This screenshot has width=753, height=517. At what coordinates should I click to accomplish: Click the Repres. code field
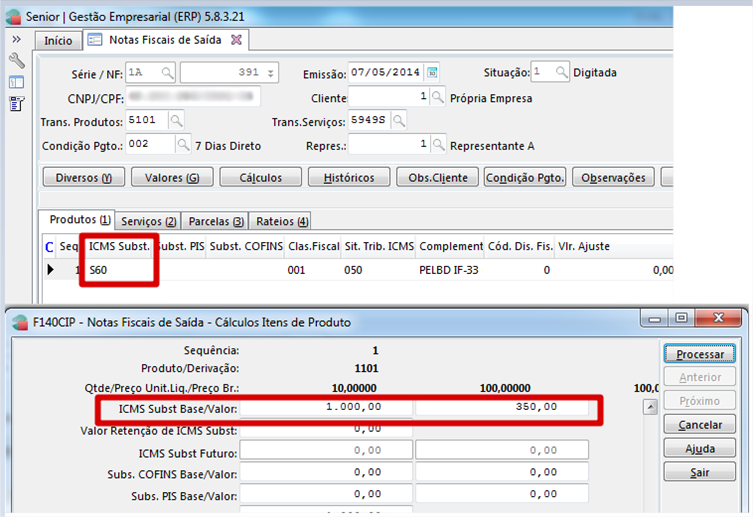[389, 144]
